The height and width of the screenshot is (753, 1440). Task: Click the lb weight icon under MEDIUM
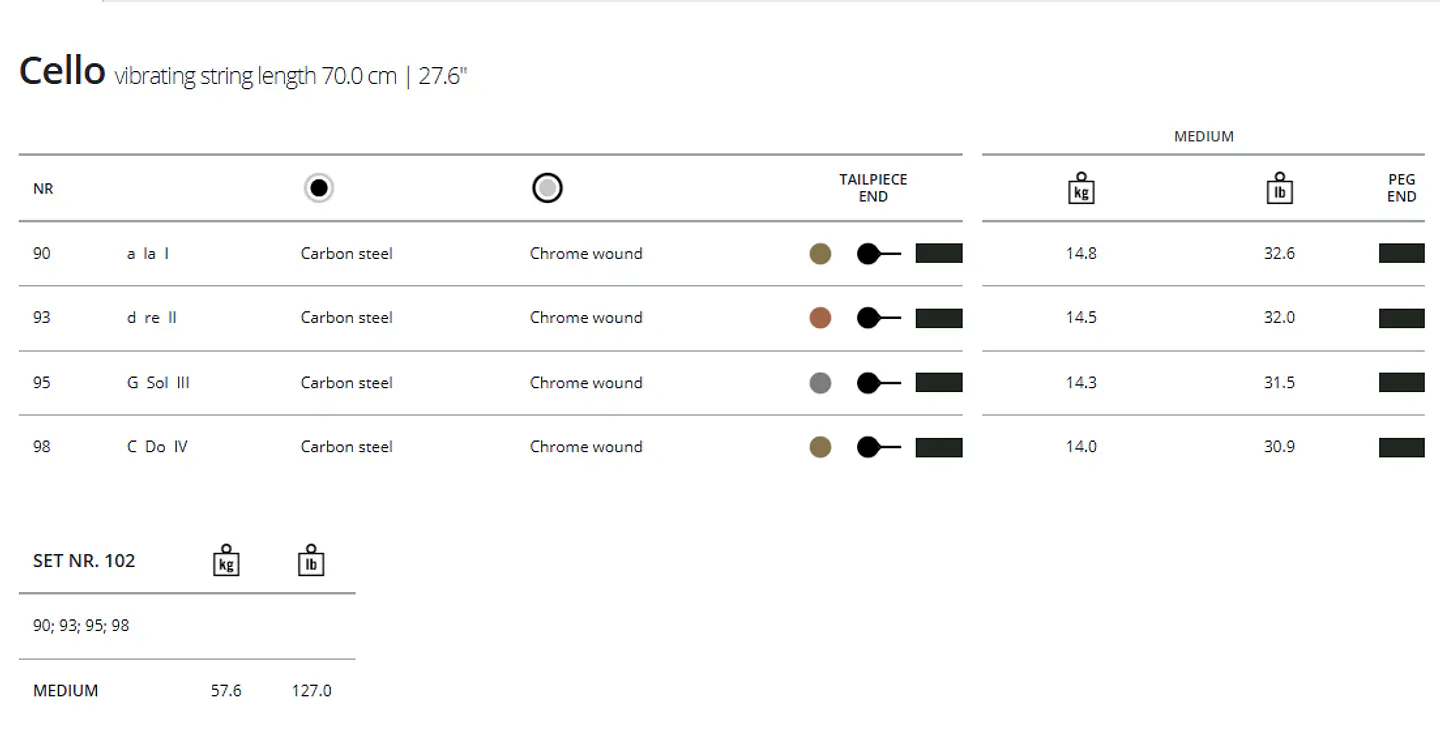coord(1279,188)
